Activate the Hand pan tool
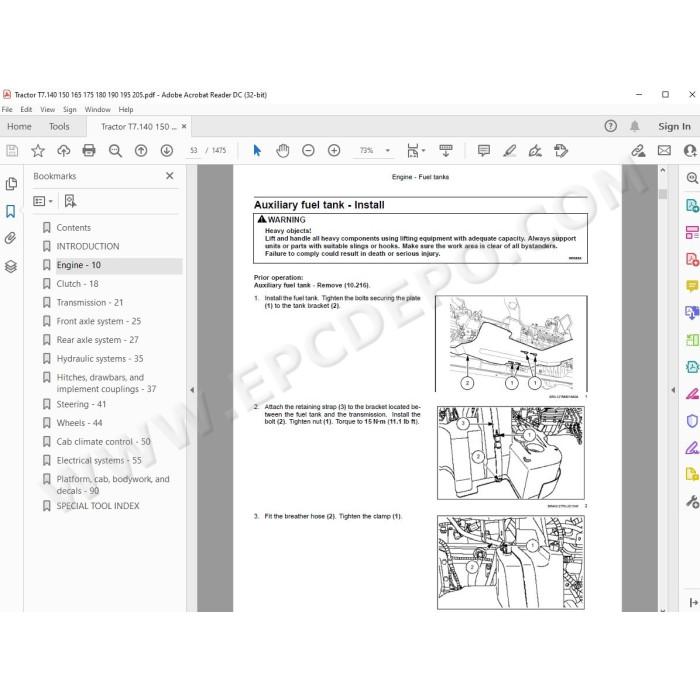Viewport: 700px width, 700px height. click(283, 151)
